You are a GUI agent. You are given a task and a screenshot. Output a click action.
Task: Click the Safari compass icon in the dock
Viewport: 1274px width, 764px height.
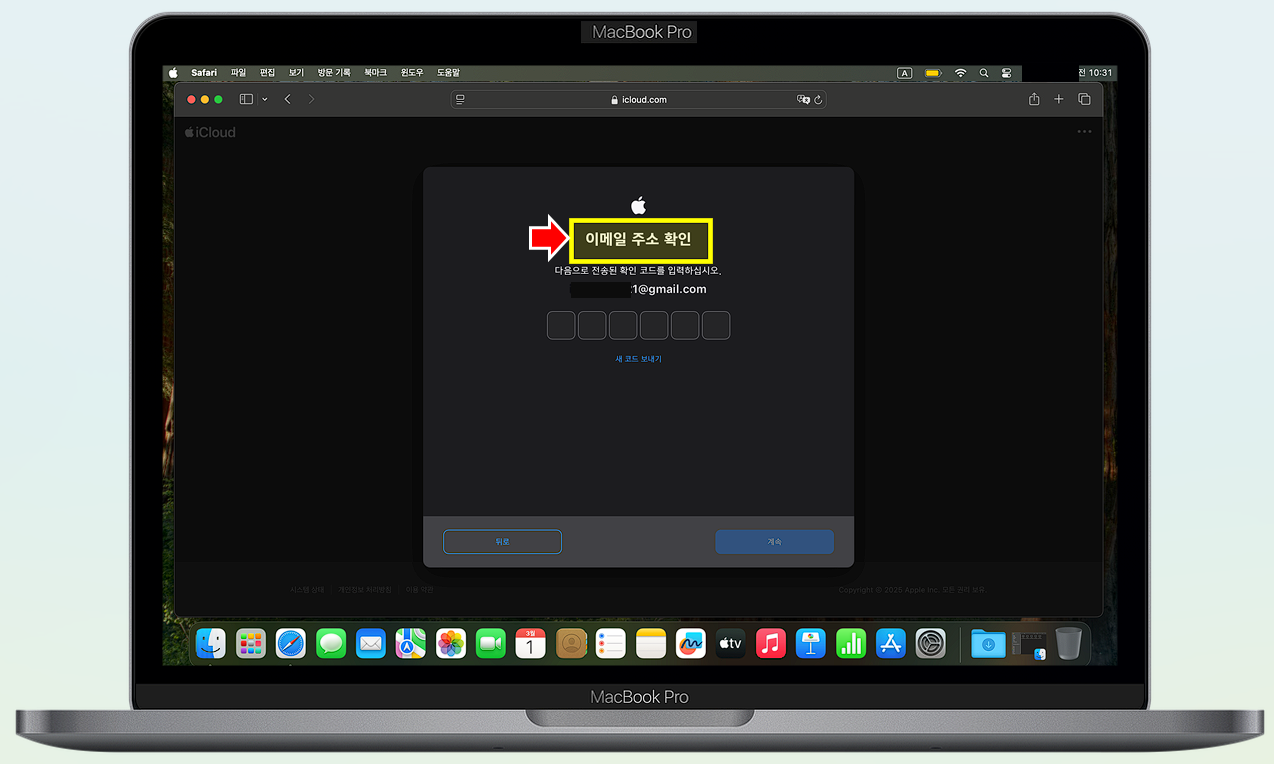coord(291,643)
